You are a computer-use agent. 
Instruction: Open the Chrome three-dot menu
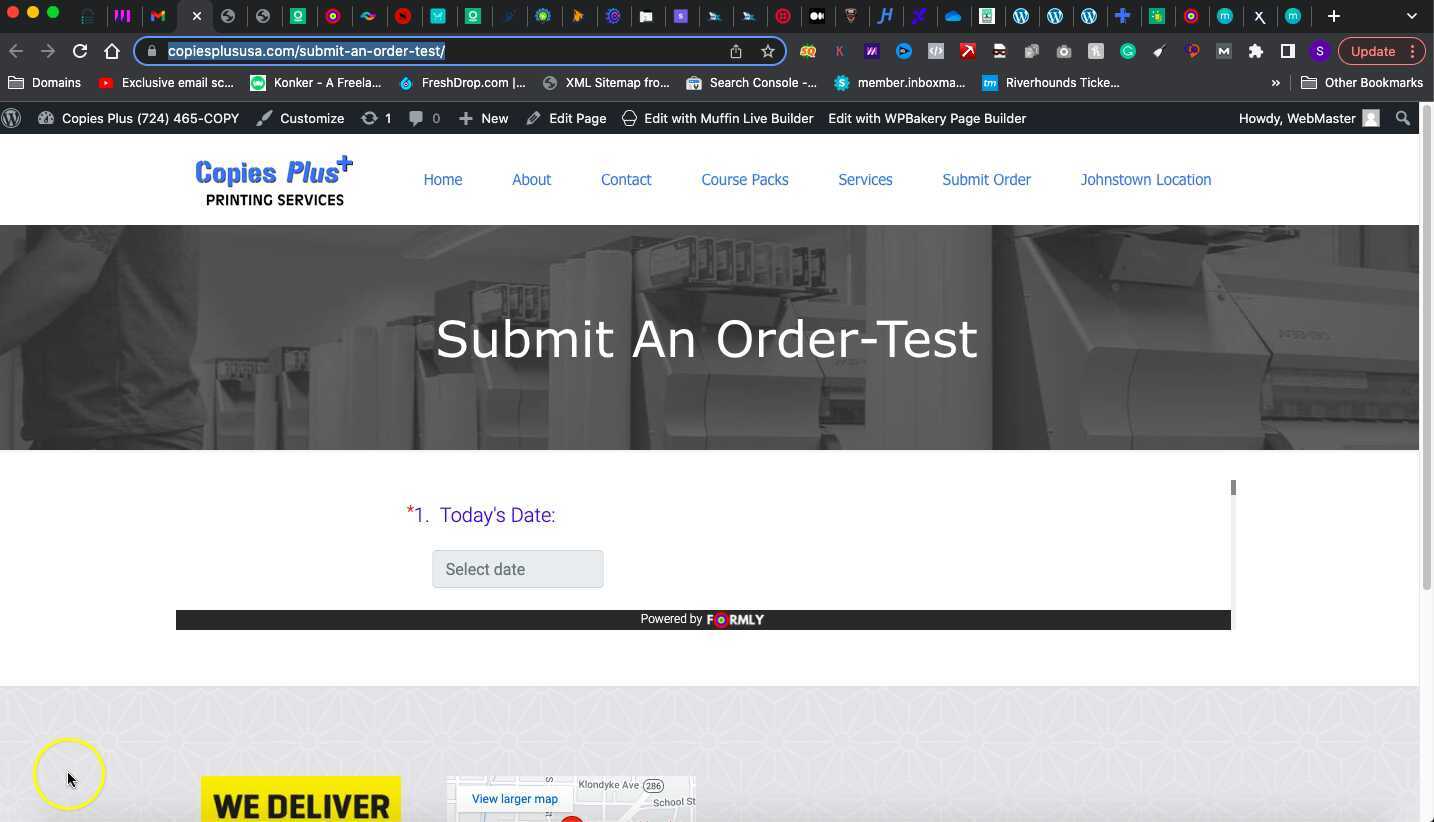[1412, 51]
